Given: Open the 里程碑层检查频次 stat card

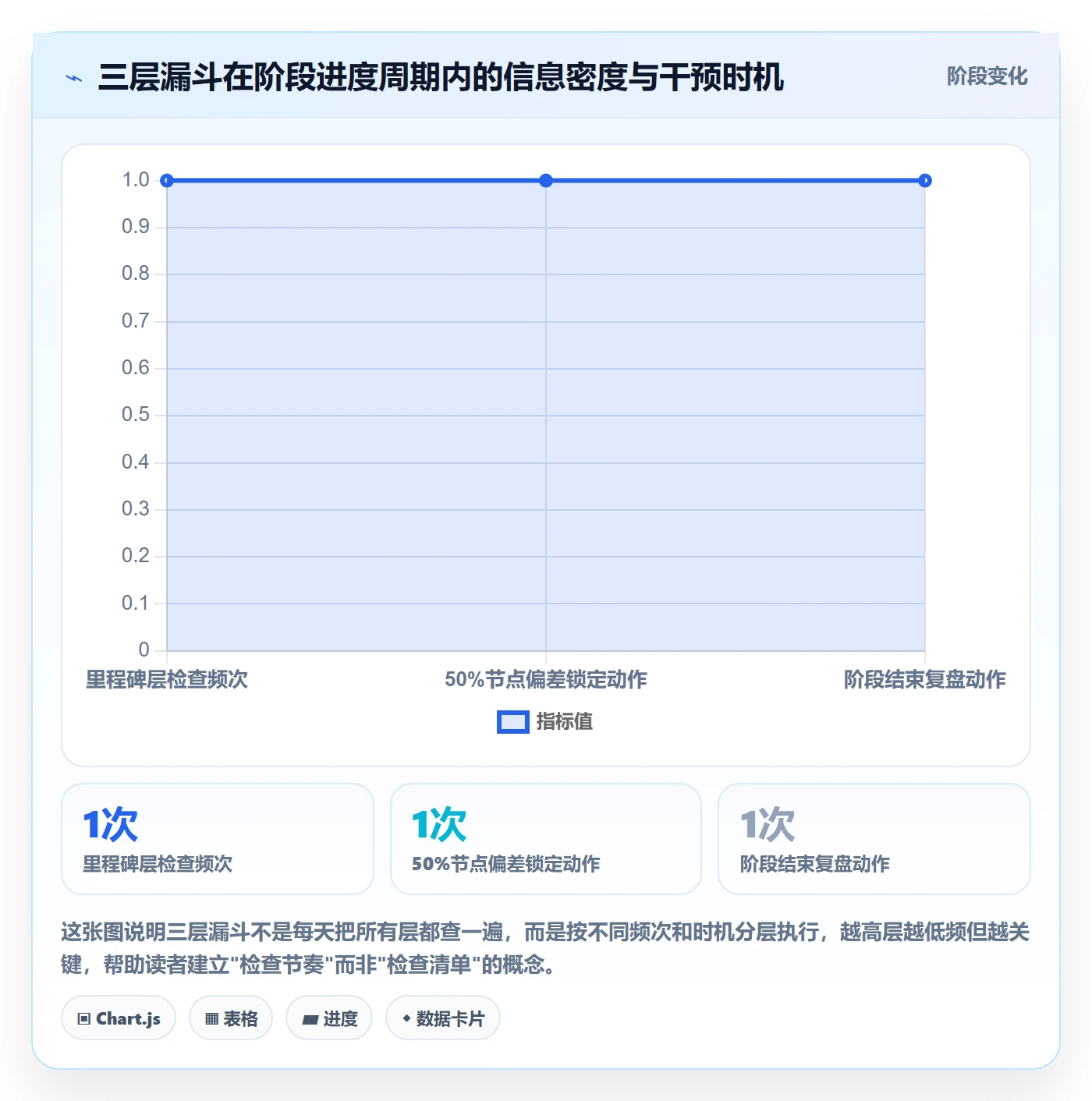Looking at the screenshot, I should click(218, 839).
